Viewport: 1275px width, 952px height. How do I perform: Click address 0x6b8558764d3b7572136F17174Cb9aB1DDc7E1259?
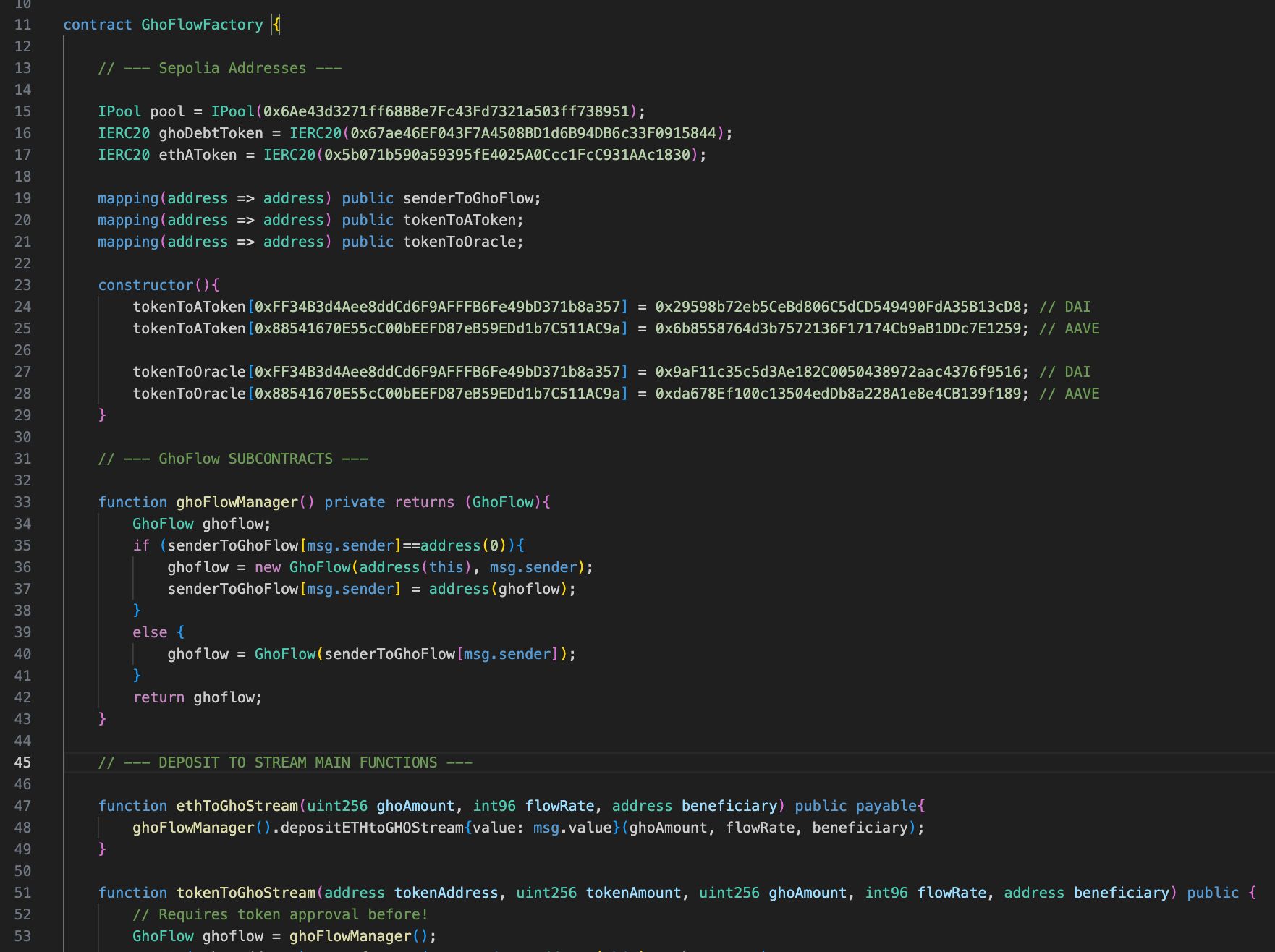tap(838, 328)
